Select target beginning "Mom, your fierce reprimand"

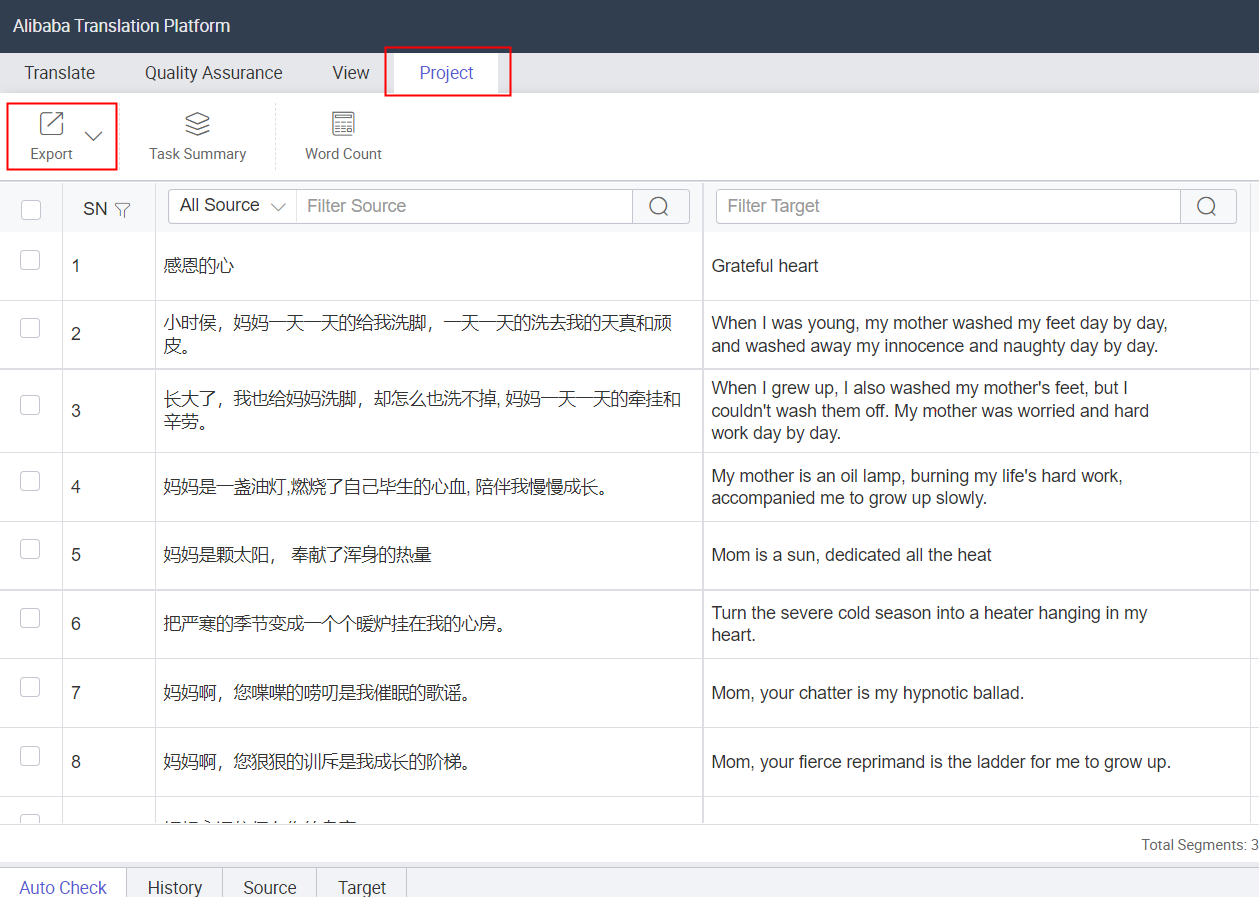point(941,762)
